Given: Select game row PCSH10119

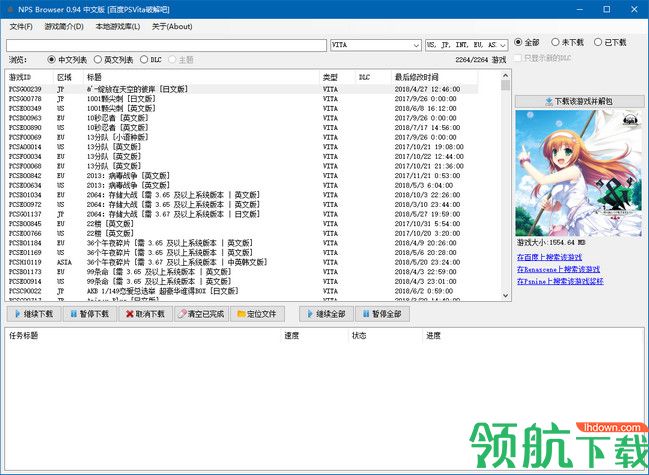Looking at the screenshot, I should [x=242, y=262].
